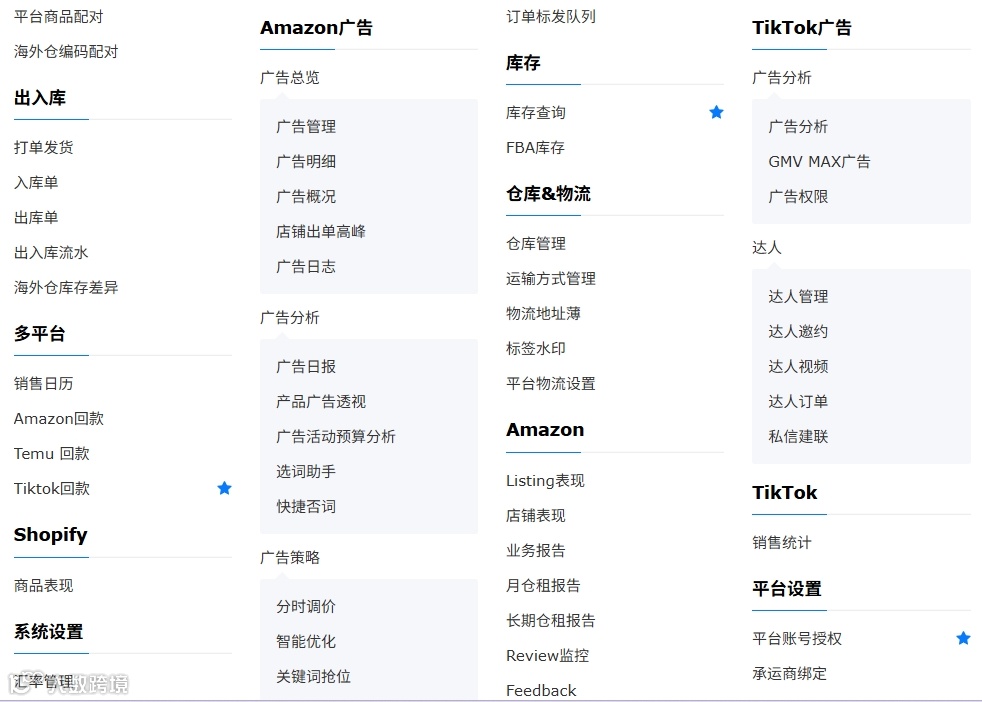
Task: Open Tiktok回款 page
Action: [51, 488]
